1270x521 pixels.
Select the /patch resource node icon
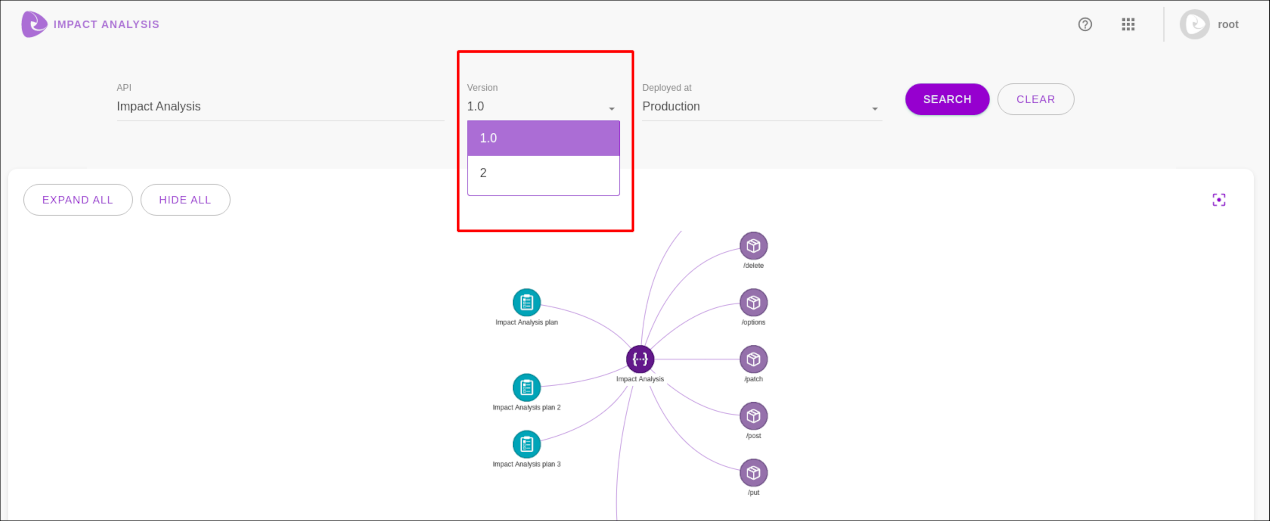753,359
